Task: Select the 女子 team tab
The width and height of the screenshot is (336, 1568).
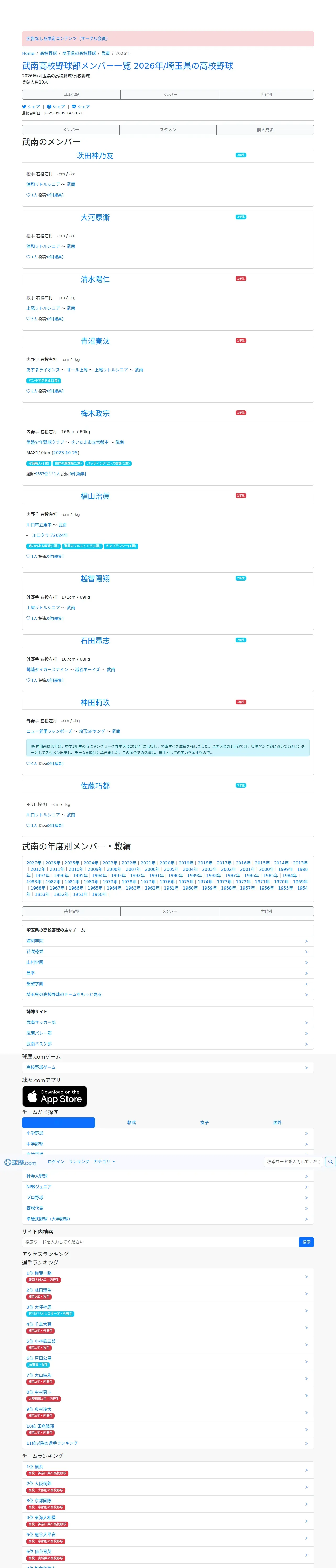Action: click(x=204, y=1122)
